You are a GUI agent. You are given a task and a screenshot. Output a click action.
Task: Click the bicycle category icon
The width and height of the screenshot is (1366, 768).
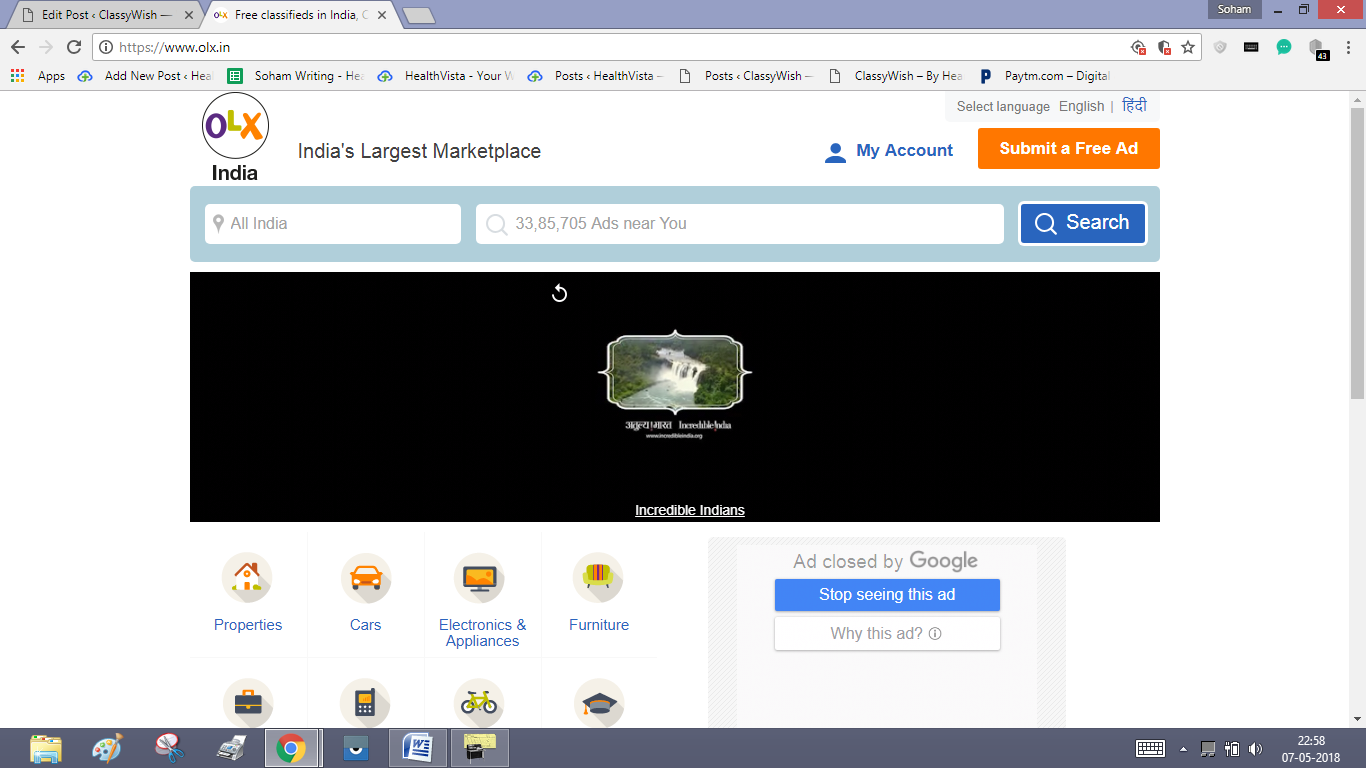[x=479, y=703]
